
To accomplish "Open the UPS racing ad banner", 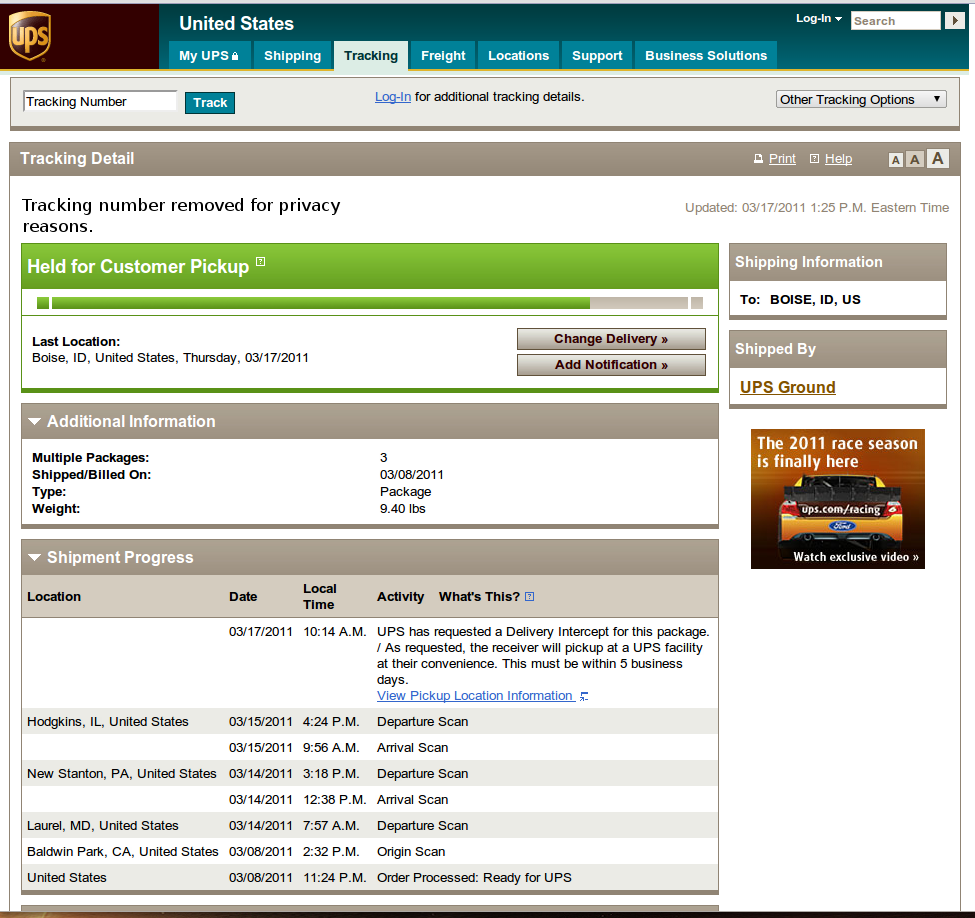I will coord(838,499).
